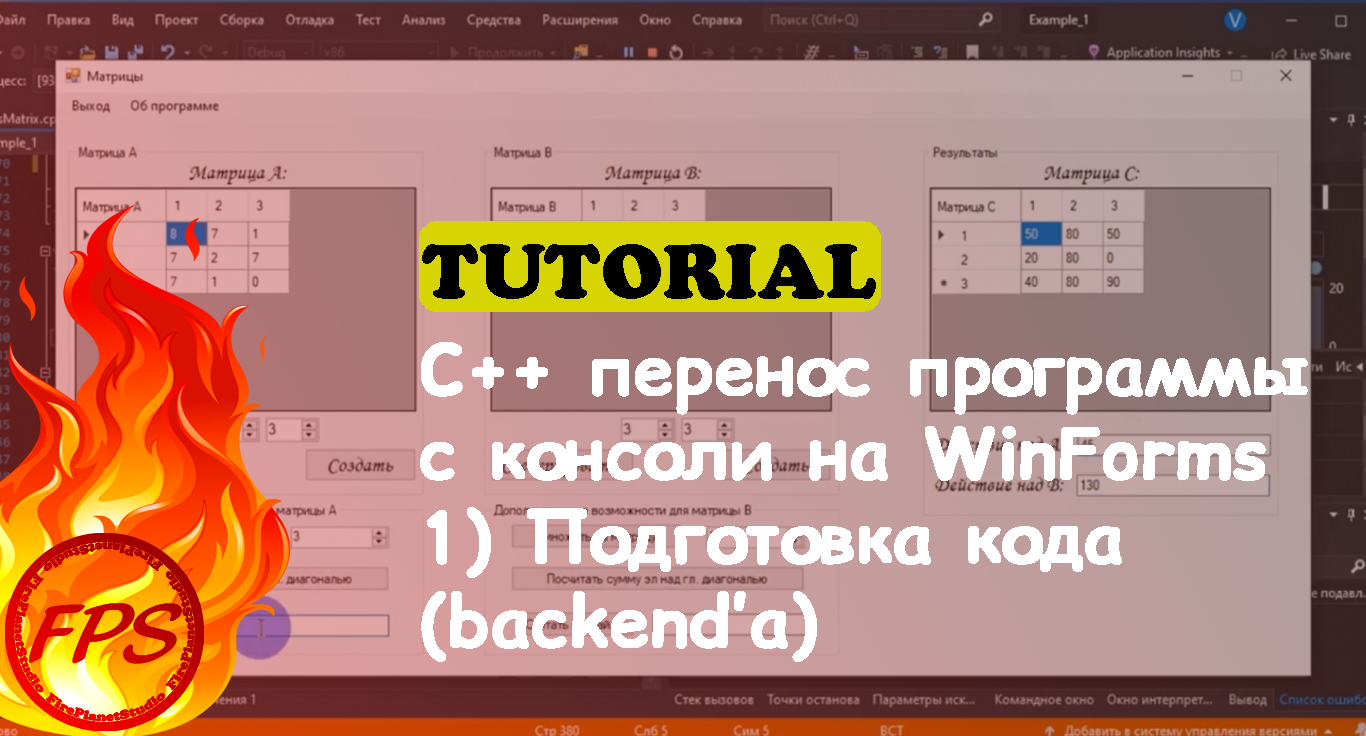Click Слб 5 in status bar
This screenshot has width=1366, height=736.
[651, 729]
